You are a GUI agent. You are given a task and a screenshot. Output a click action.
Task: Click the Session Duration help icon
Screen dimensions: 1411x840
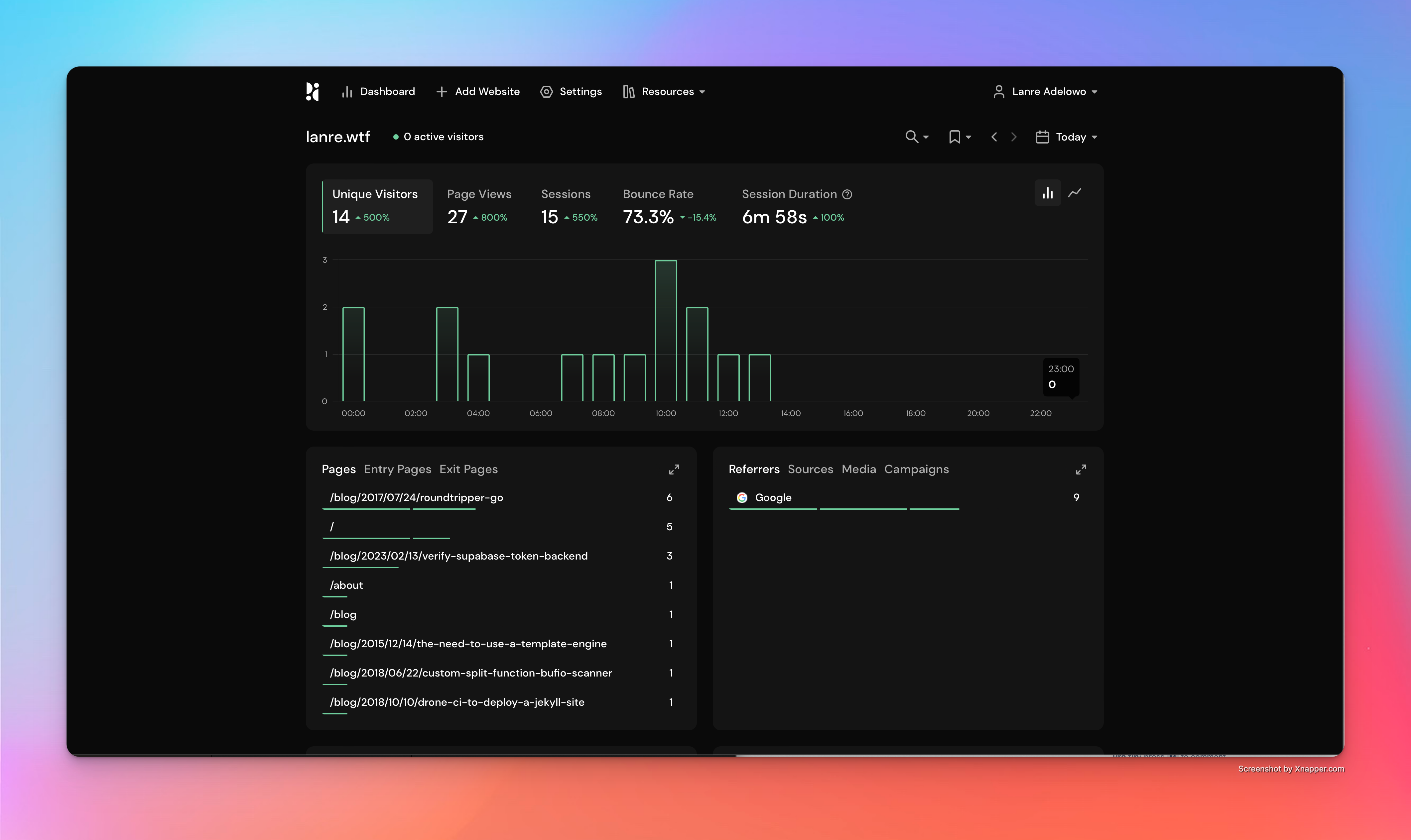(847, 194)
